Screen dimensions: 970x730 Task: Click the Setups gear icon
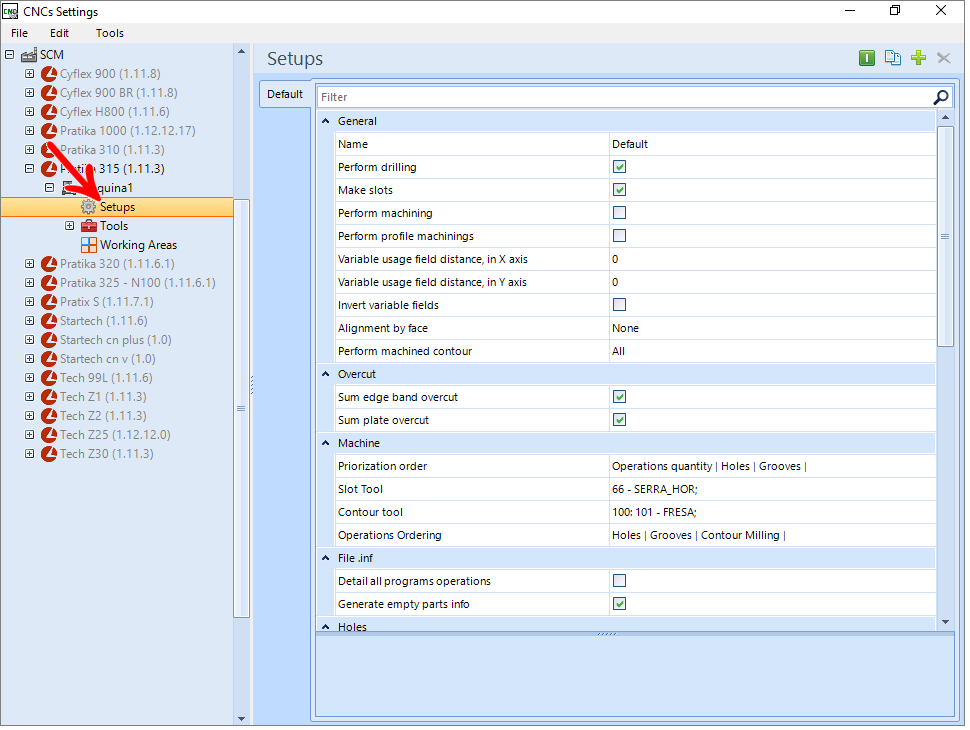(x=89, y=207)
